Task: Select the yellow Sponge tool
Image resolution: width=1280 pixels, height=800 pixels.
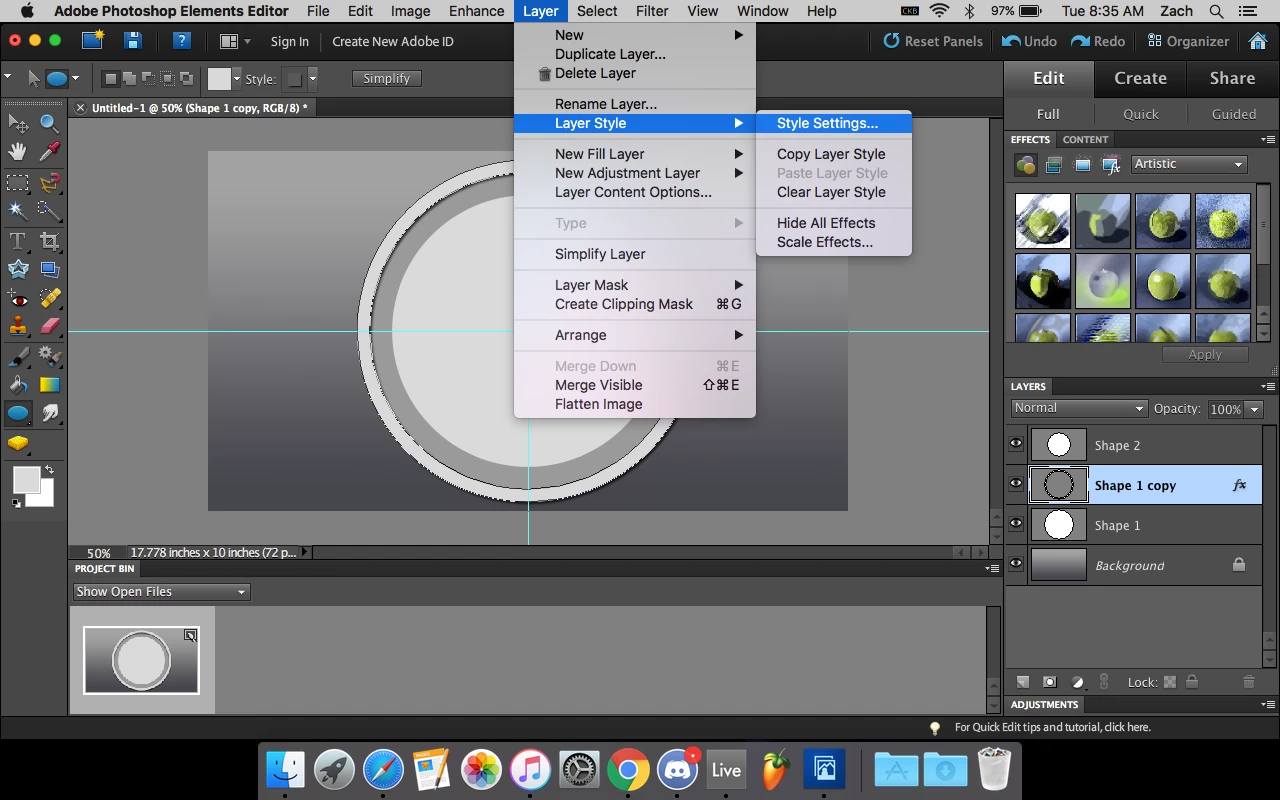Action: pos(18,443)
